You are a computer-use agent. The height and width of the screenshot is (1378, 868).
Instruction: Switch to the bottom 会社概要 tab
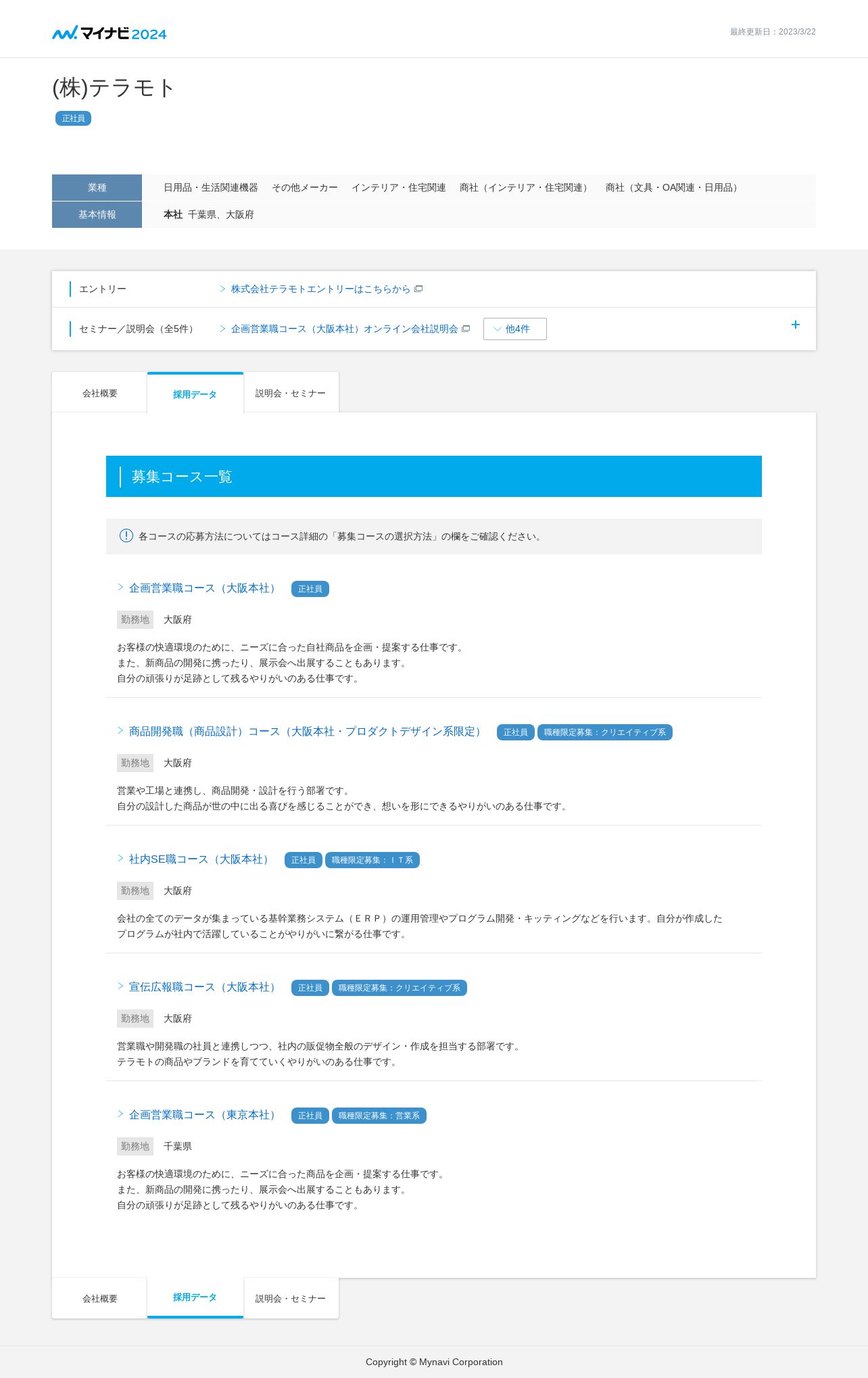tap(99, 1298)
